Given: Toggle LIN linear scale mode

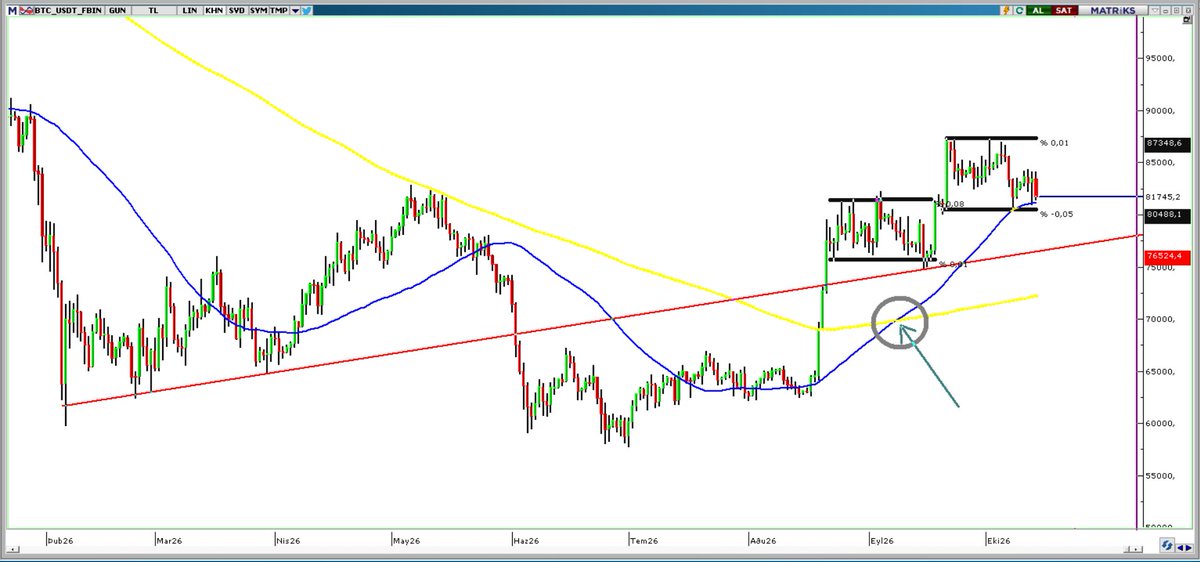Looking at the screenshot, I should (190, 11).
